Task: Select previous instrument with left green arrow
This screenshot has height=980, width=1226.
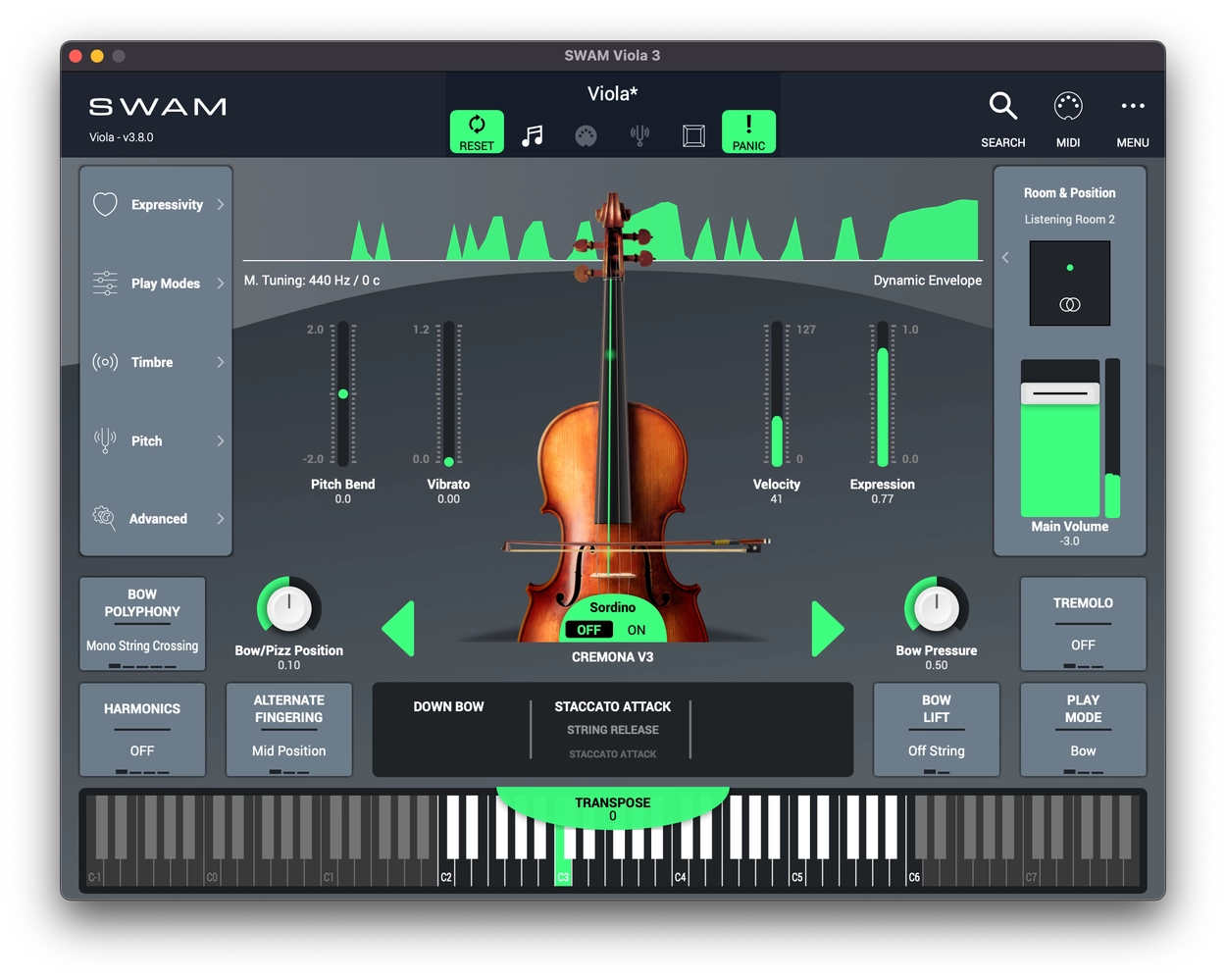Action: coord(398,628)
